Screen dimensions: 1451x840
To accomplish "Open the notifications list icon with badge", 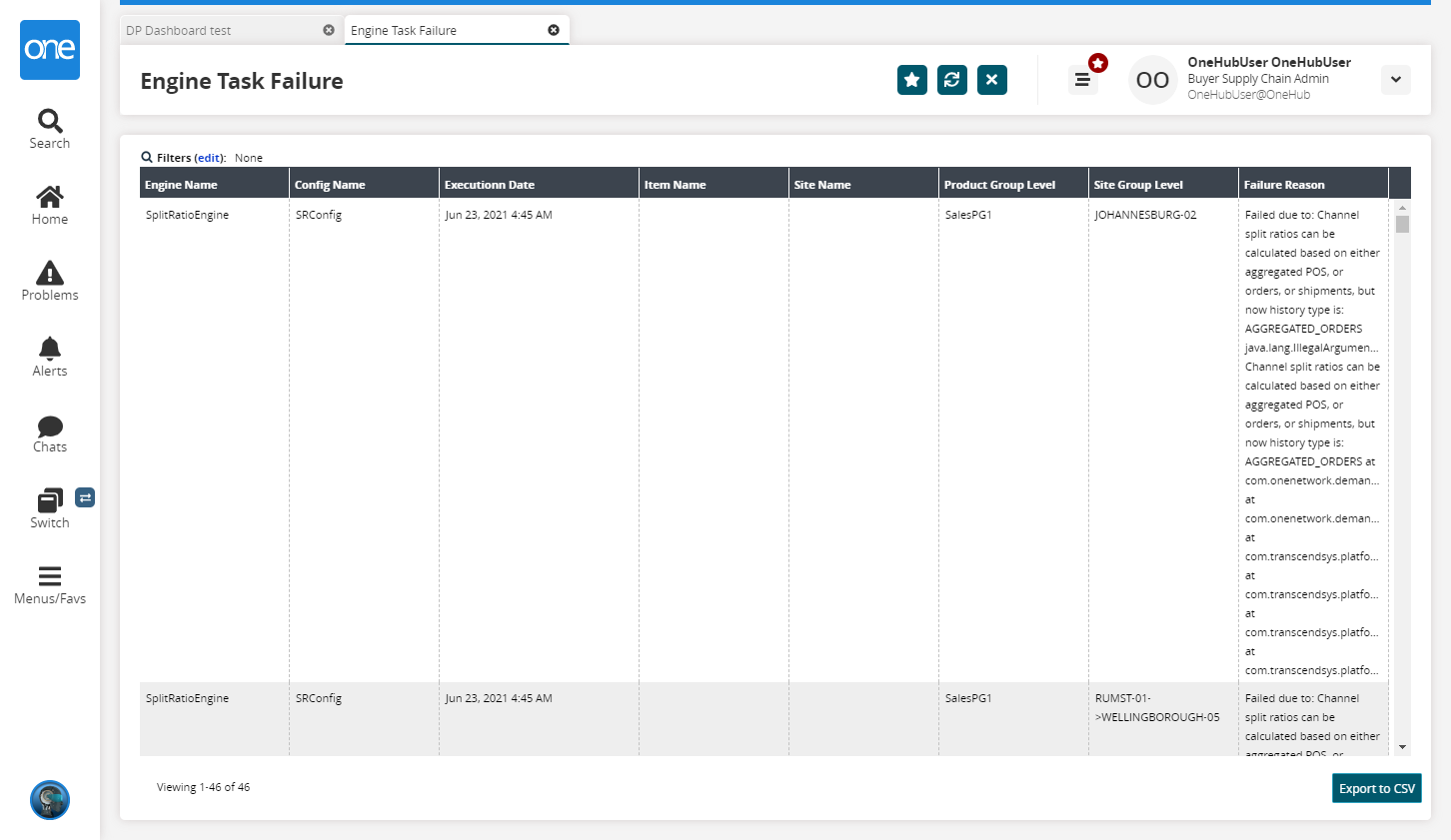I will 1082,80.
